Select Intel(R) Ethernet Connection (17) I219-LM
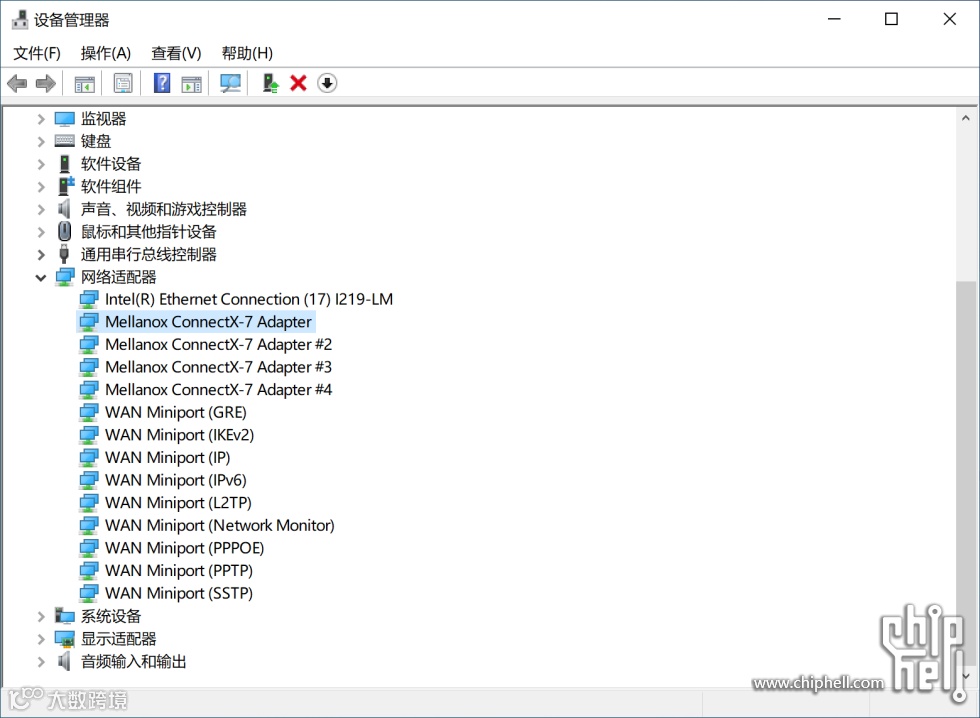The height and width of the screenshot is (718, 980). click(x=249, y=299)
